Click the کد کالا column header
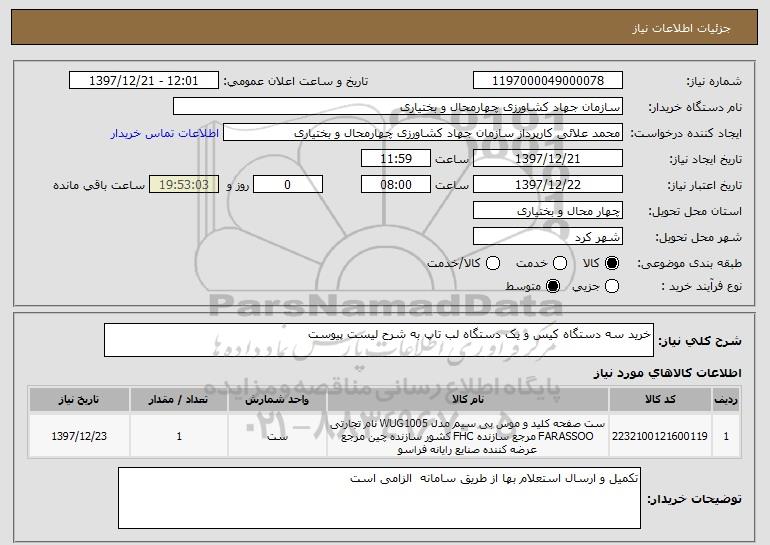Screen dimensions: 770x545 [x=660, y=400]
